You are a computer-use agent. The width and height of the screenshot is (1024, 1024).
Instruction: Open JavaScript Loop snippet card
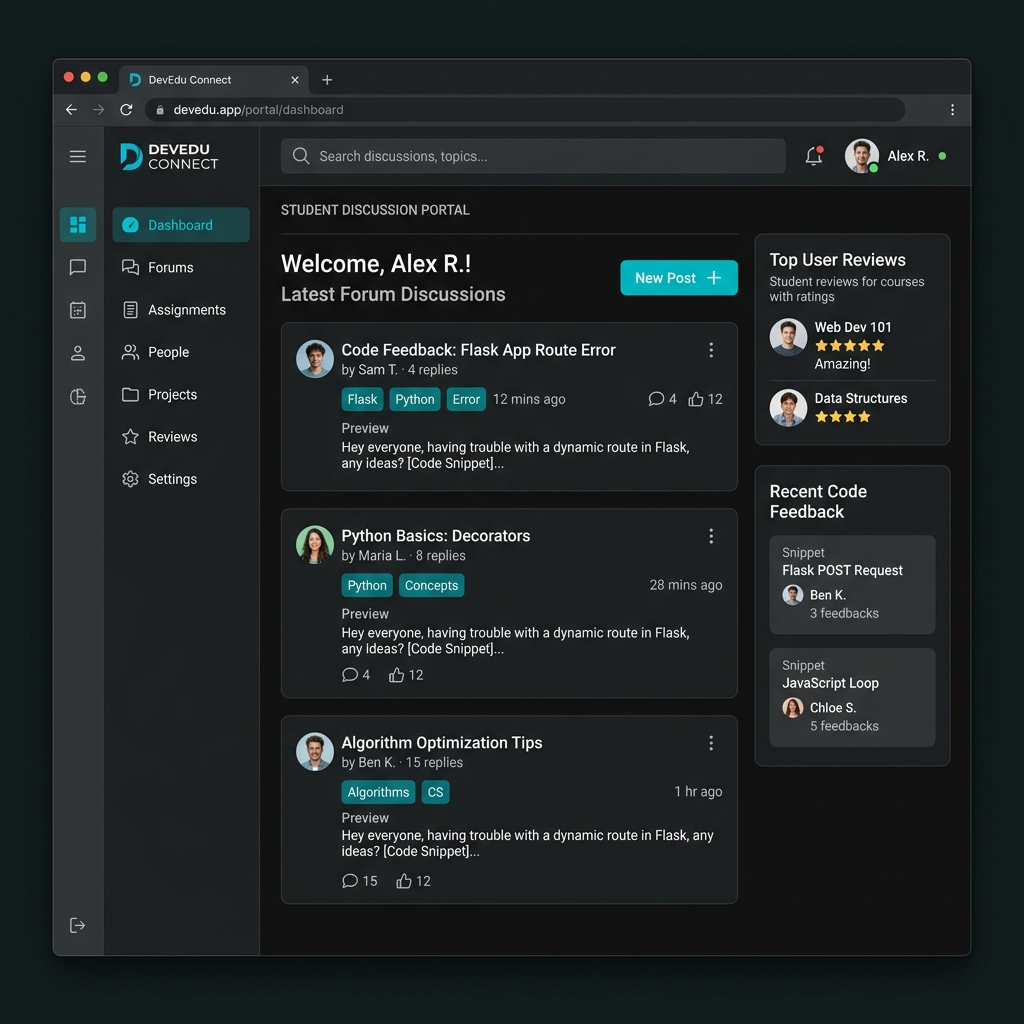pos(852,697)
